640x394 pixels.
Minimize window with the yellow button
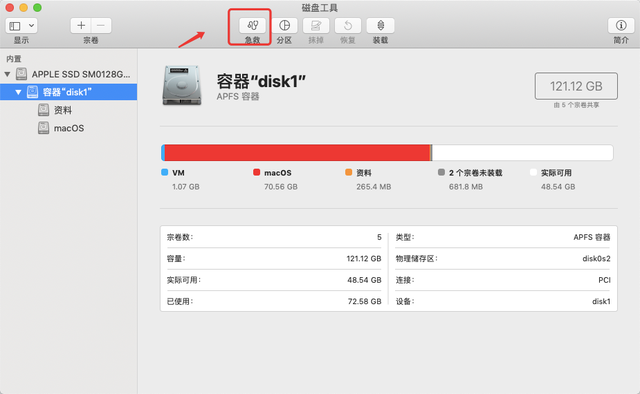(x=24, y=7)
